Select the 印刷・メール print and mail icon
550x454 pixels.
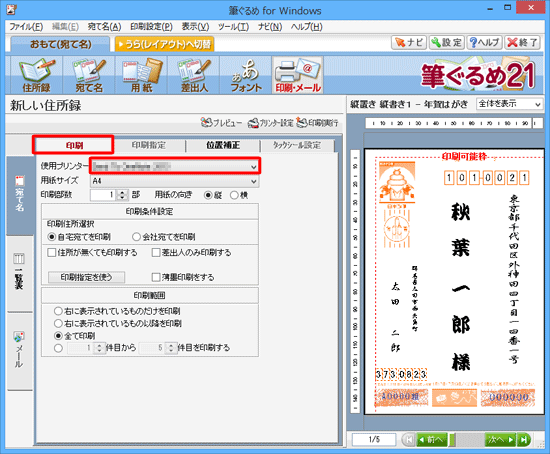(x=298, y=75)
